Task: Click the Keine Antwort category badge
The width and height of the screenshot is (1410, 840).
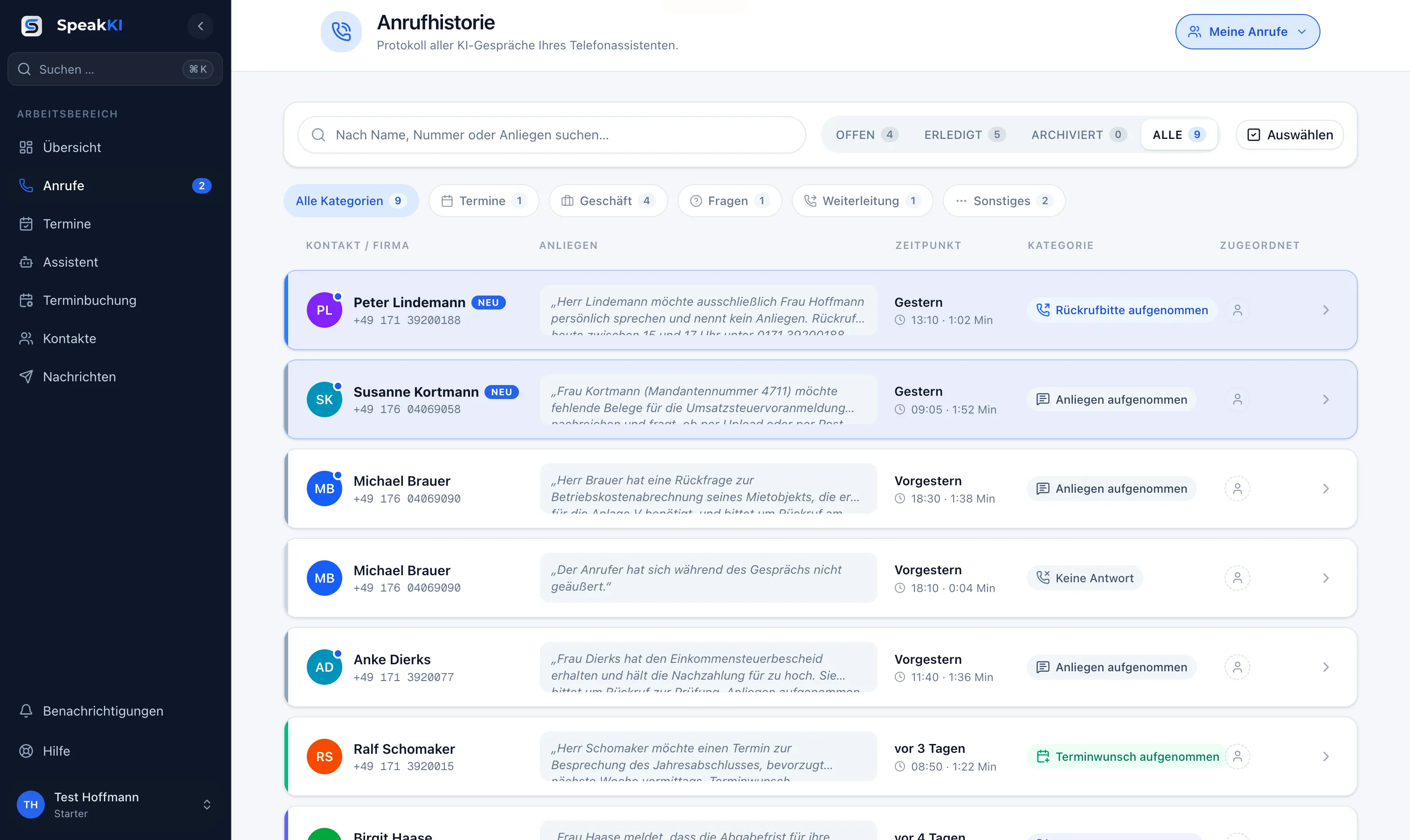Action: (x=1085, y=578)
